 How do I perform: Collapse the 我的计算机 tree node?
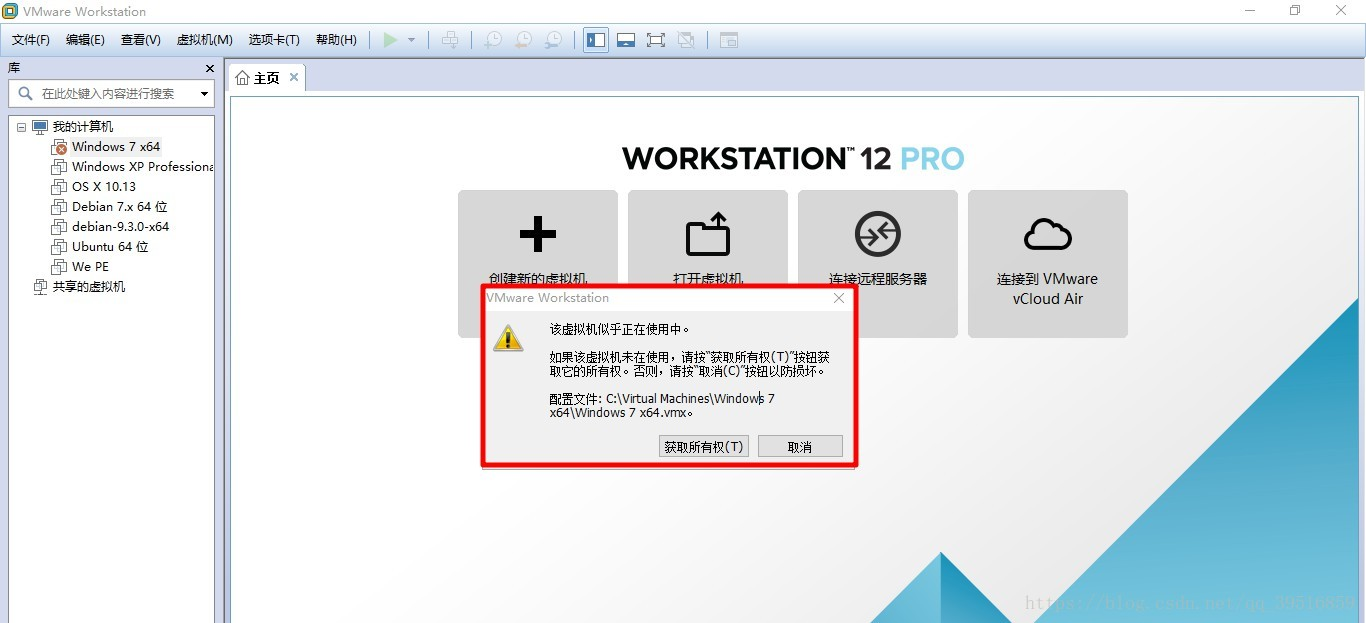(21, 127)
